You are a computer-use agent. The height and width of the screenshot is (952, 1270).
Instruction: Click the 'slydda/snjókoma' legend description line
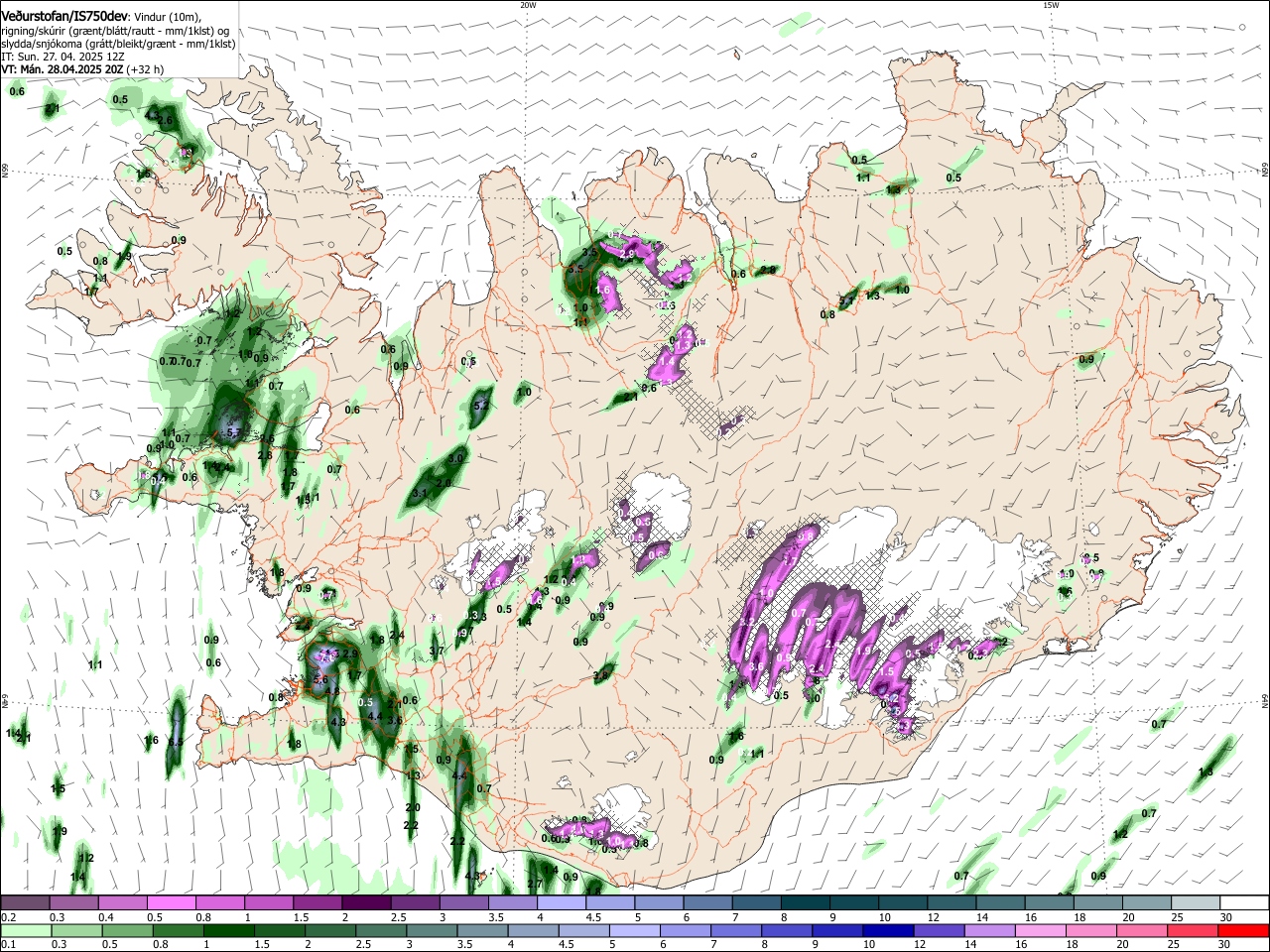point(118,44)
